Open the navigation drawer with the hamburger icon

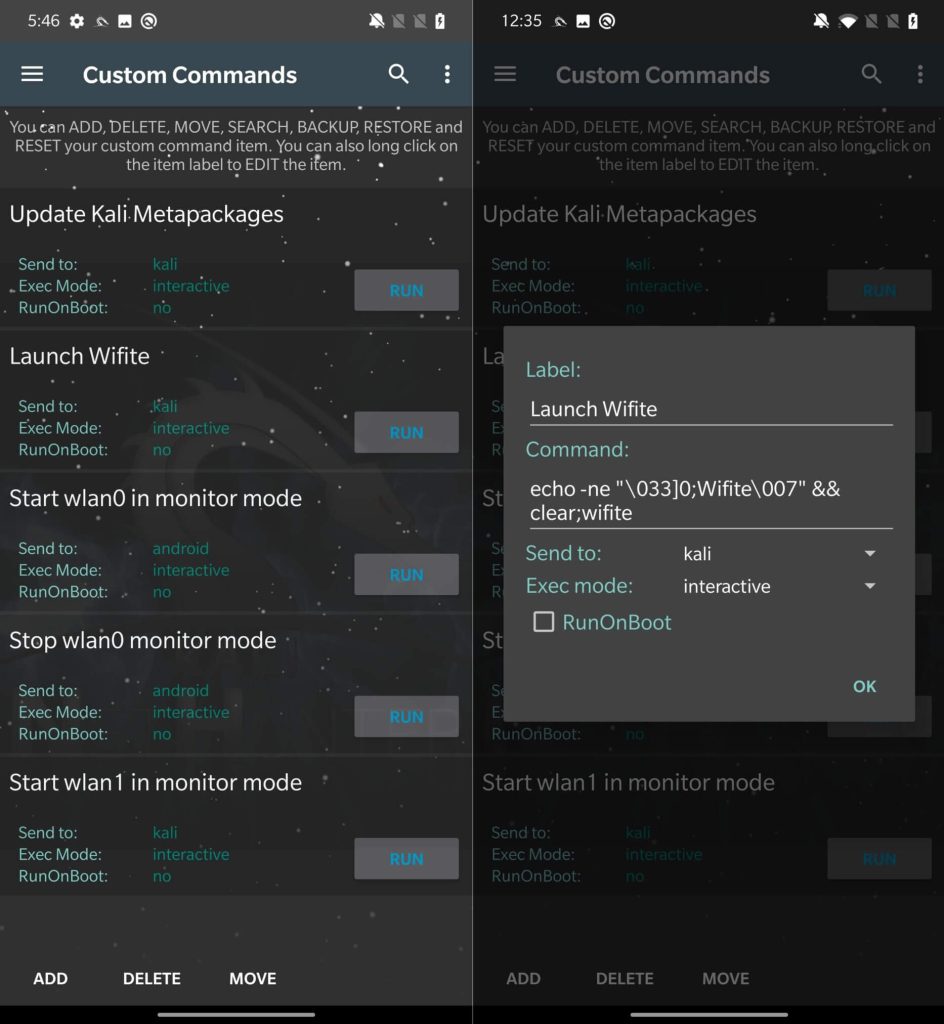[x=32, y=74]
